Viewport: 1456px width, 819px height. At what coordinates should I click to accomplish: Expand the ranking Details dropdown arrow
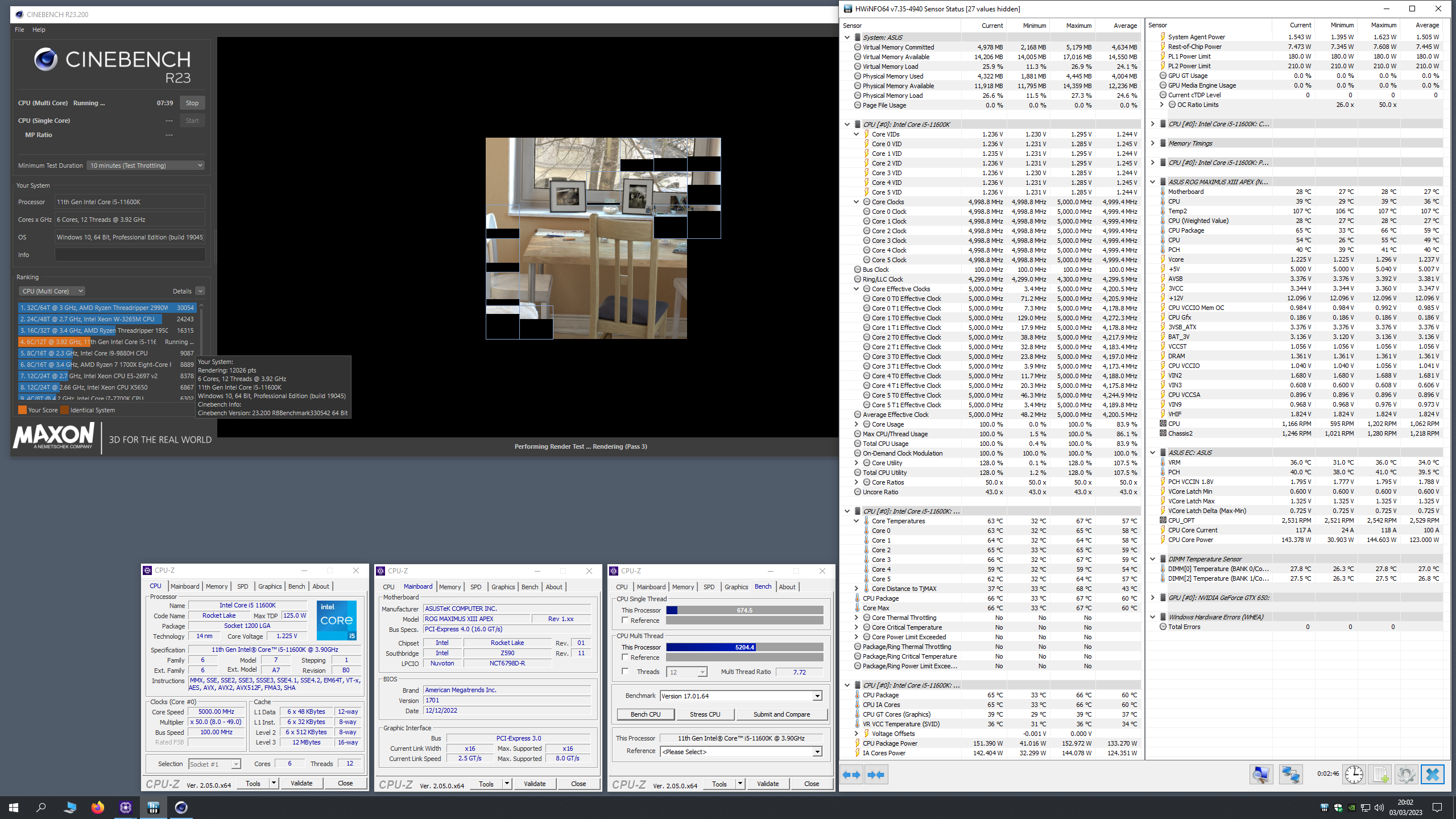(200, 291)
